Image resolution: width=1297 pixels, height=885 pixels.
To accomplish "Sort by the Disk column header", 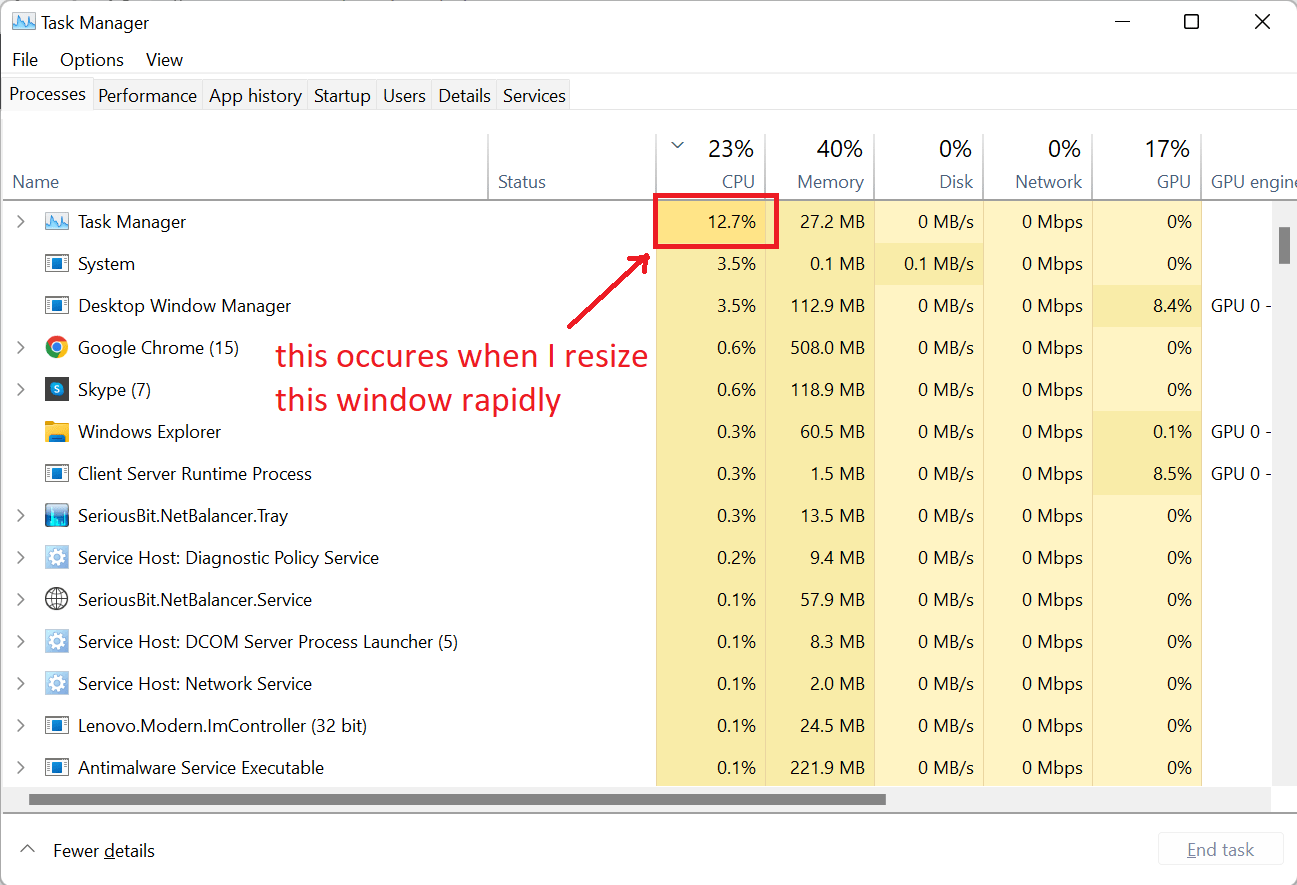I will pos(928,167).
